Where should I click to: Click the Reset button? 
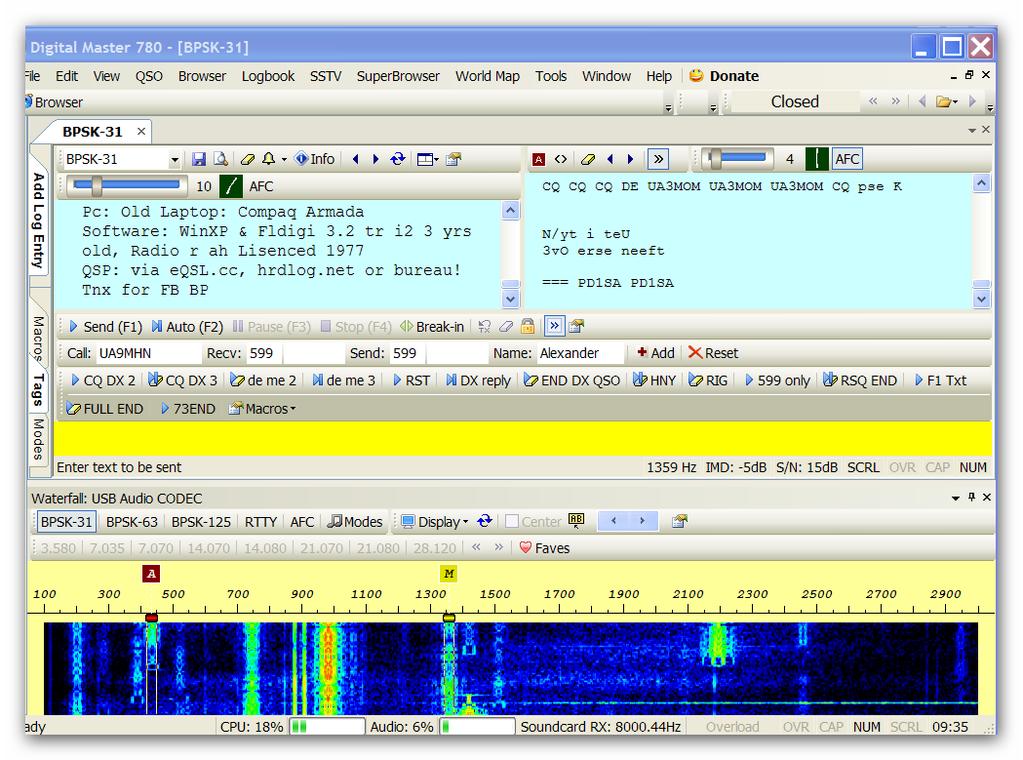pos(713,353)
